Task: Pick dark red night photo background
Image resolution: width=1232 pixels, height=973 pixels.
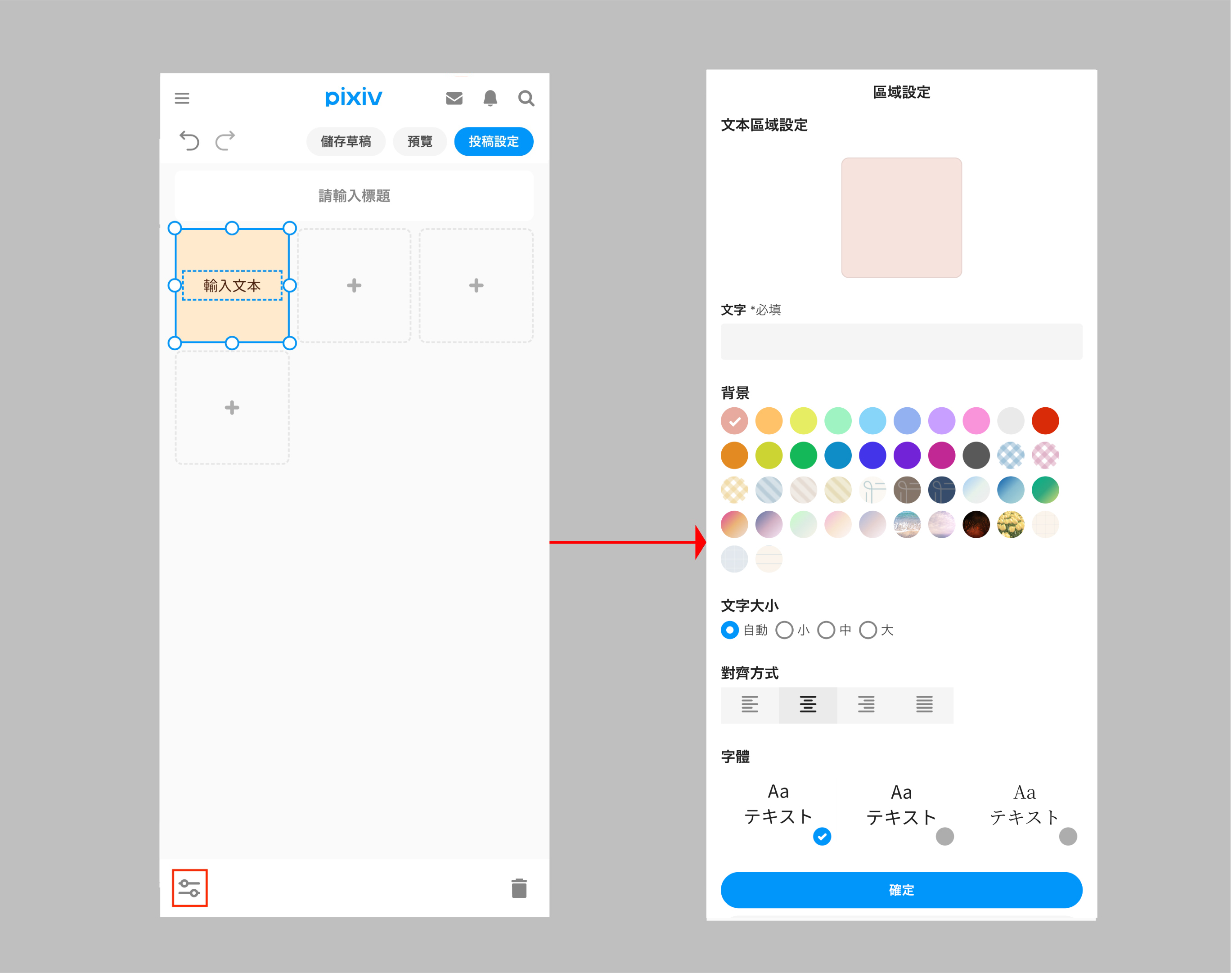Action: (x=976, y=525)
